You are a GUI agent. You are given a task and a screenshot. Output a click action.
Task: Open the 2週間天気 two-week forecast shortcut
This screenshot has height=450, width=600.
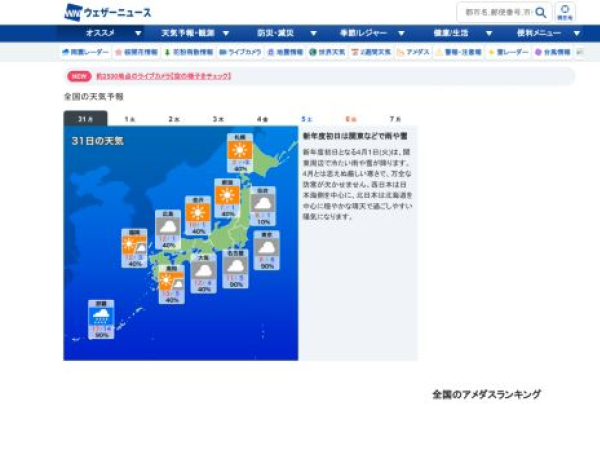tap(371, 52)
